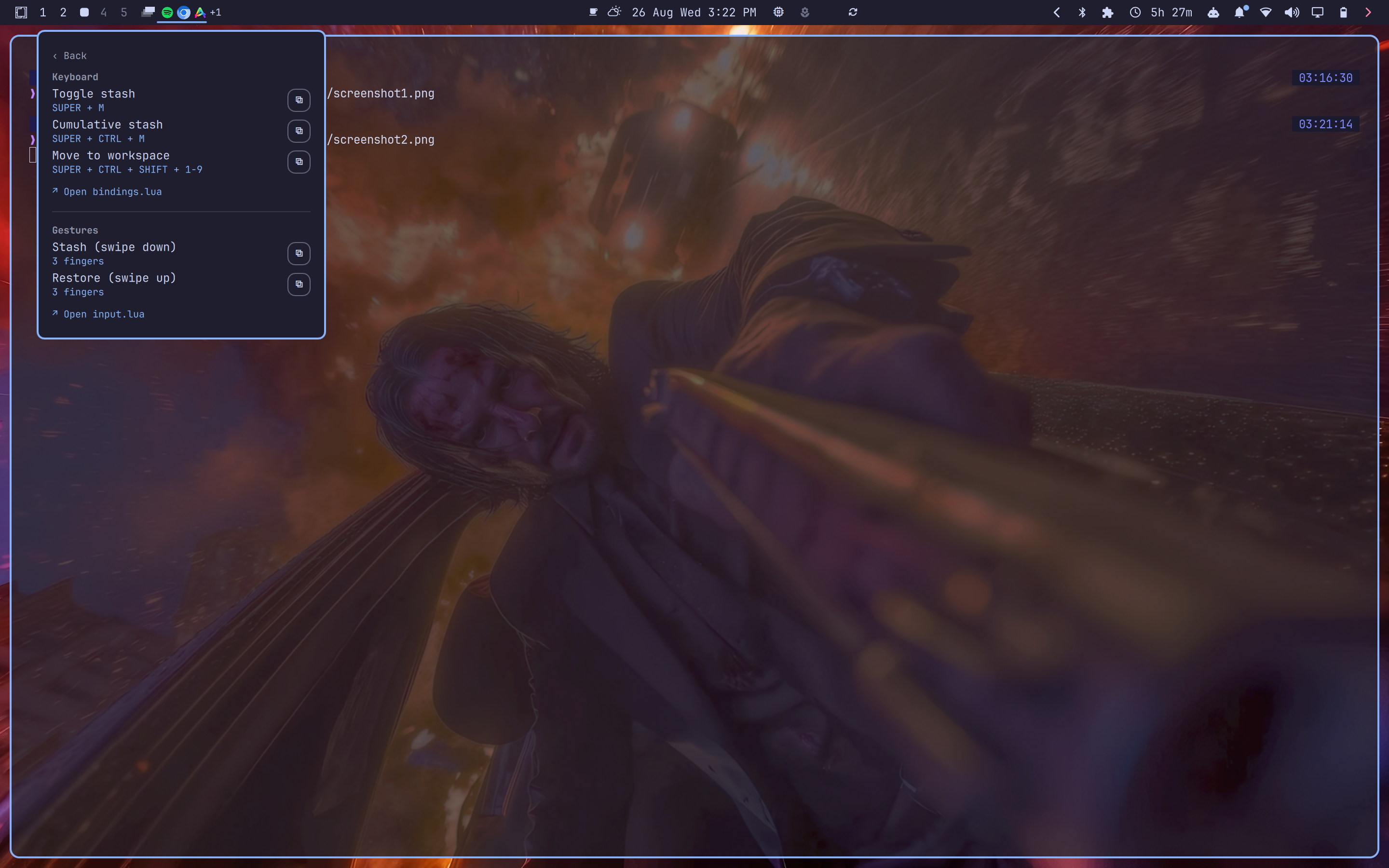Open the Wi-Fi network icon
Viewport: 1389px width, 868px height.
(1266, 12)
